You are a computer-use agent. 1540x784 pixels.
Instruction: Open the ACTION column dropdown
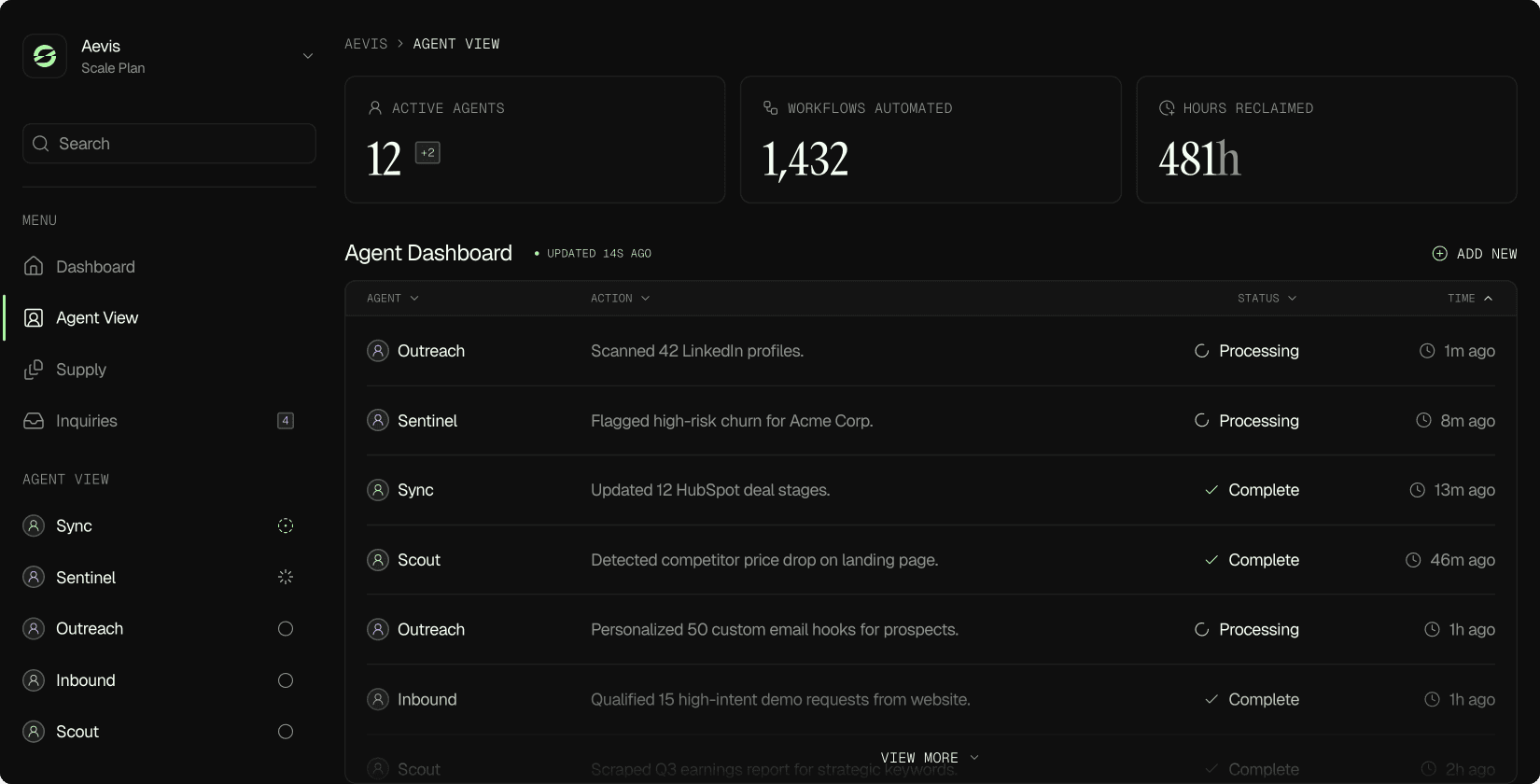[x=621, y=299]
